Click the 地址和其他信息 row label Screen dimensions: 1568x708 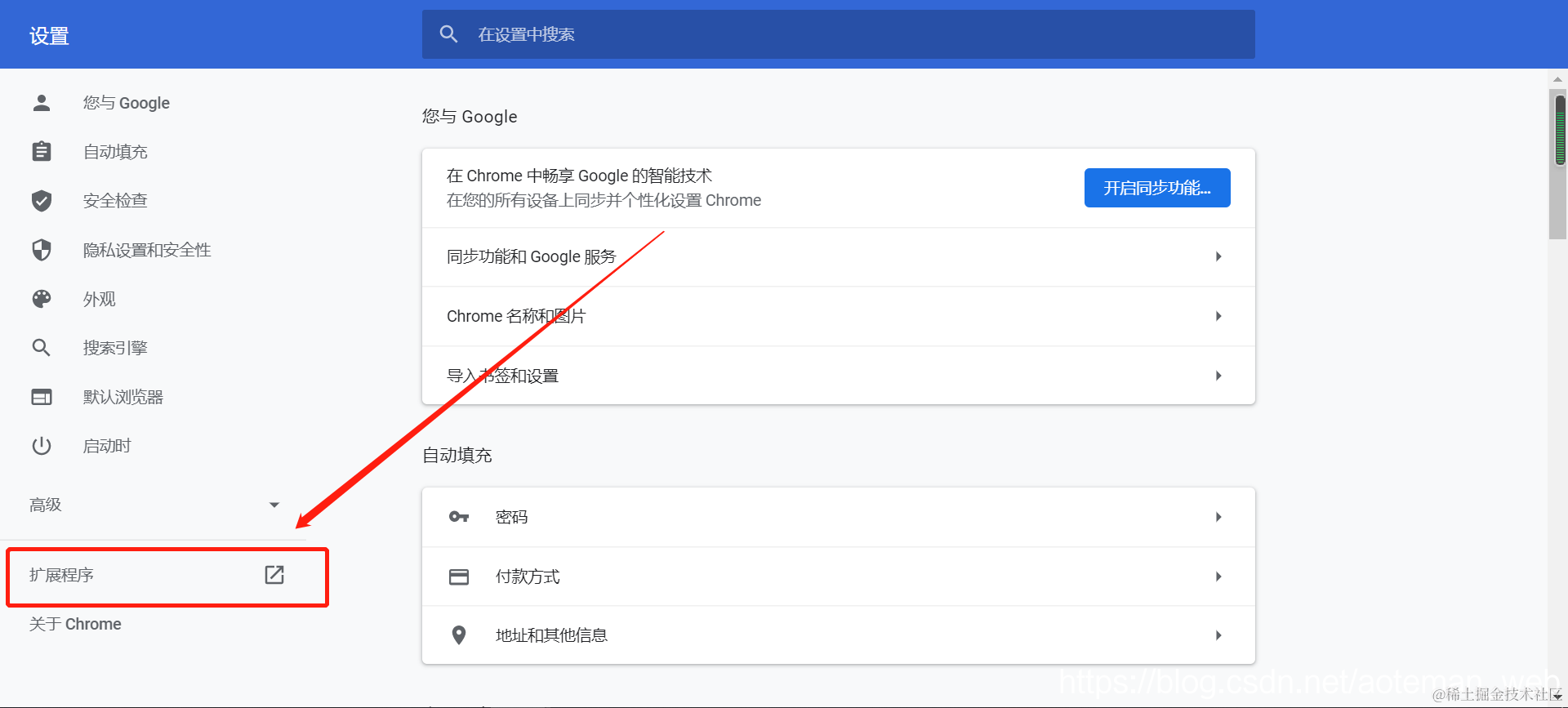551,635
